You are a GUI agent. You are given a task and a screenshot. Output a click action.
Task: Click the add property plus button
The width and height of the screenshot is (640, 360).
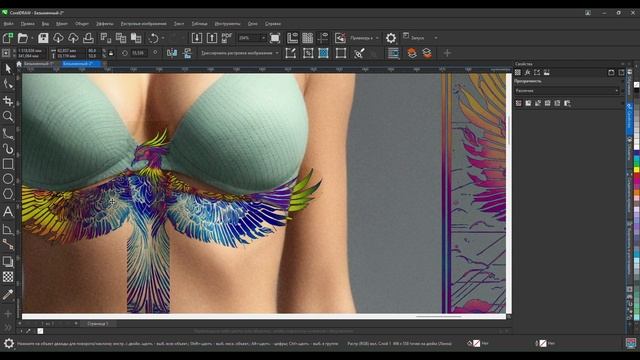[447, 53]
